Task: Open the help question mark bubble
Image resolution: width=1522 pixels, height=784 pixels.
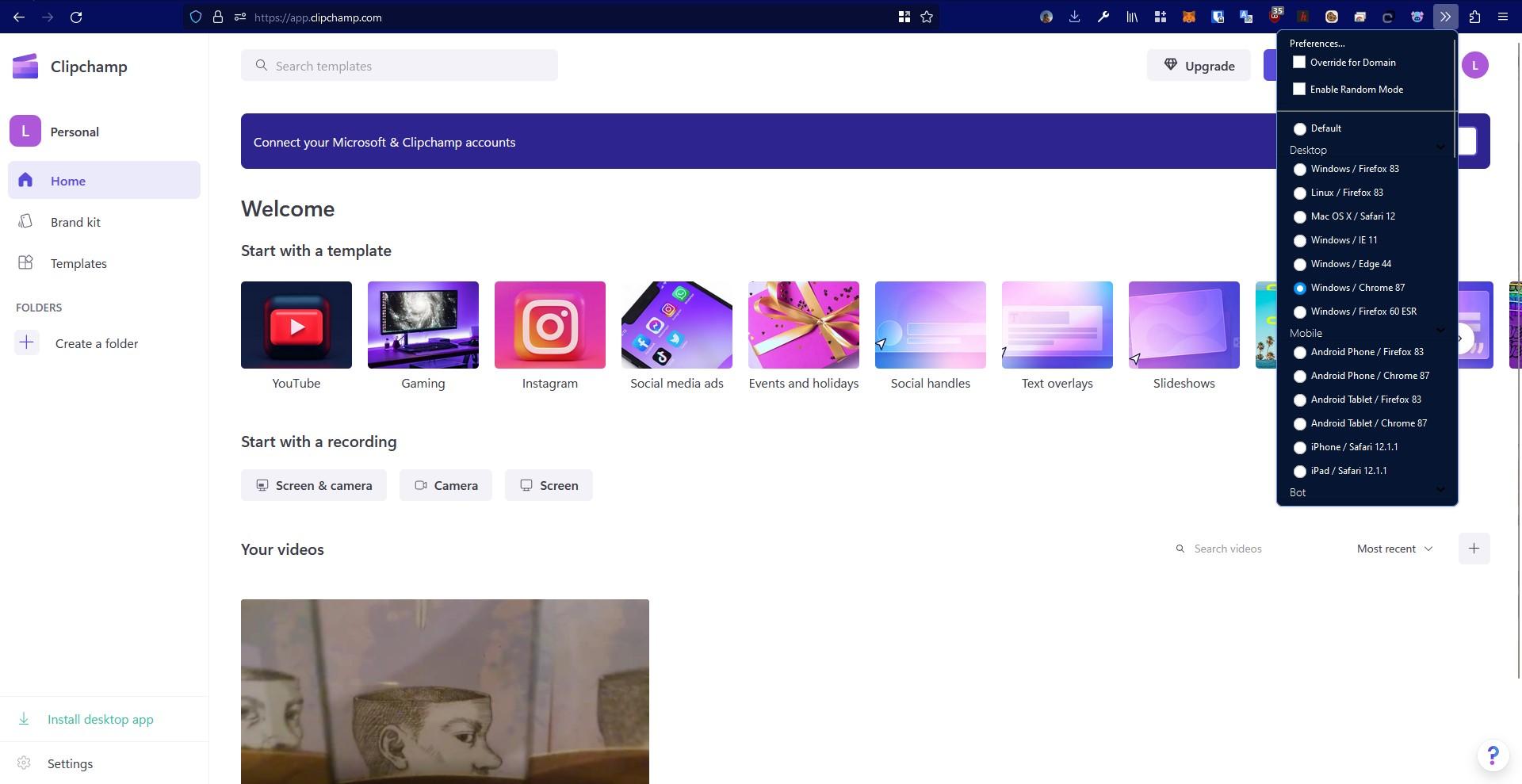Action: click(1493, 755)
